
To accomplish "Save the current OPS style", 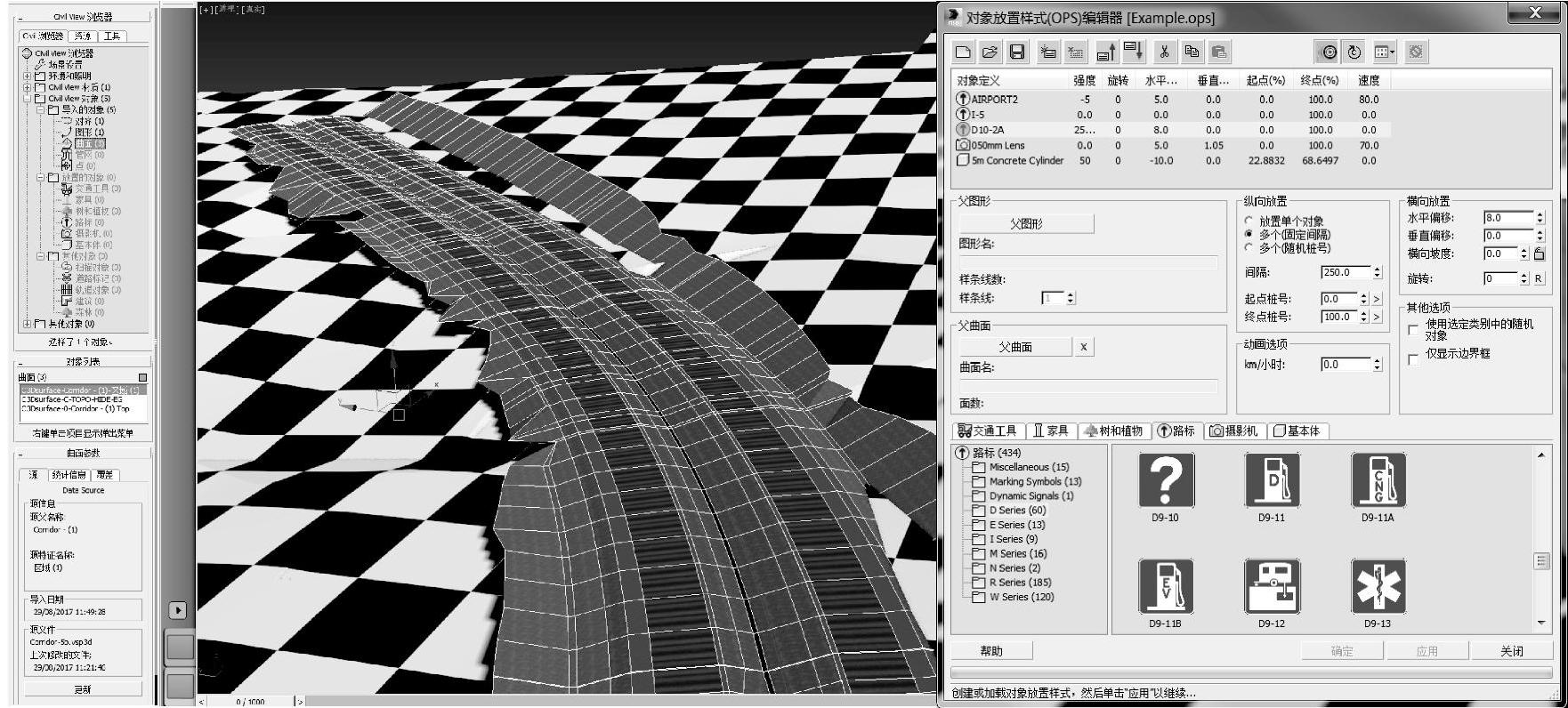I will [x=1017, y=52].
